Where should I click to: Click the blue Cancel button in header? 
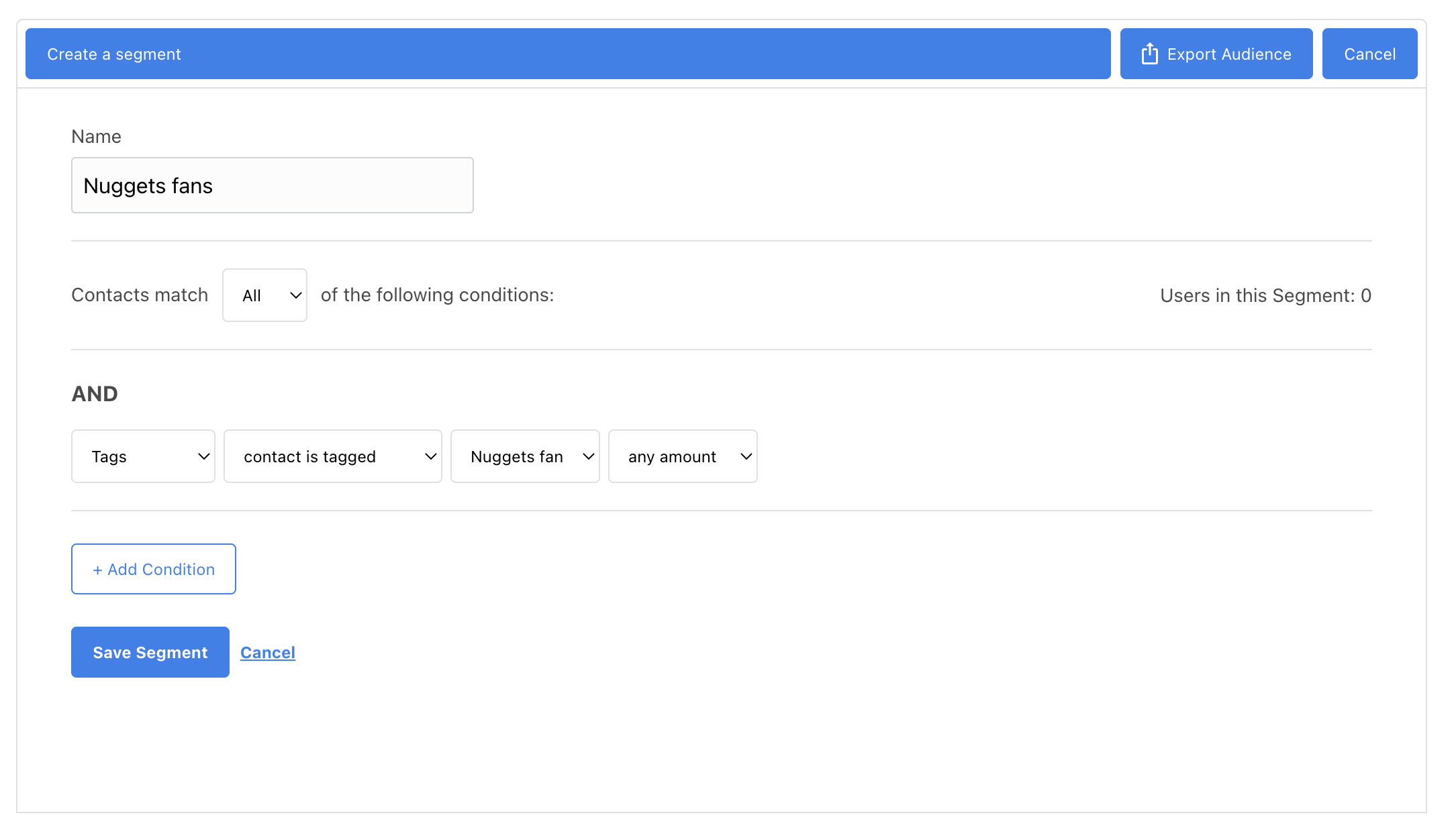click(x=1369, y=54)
